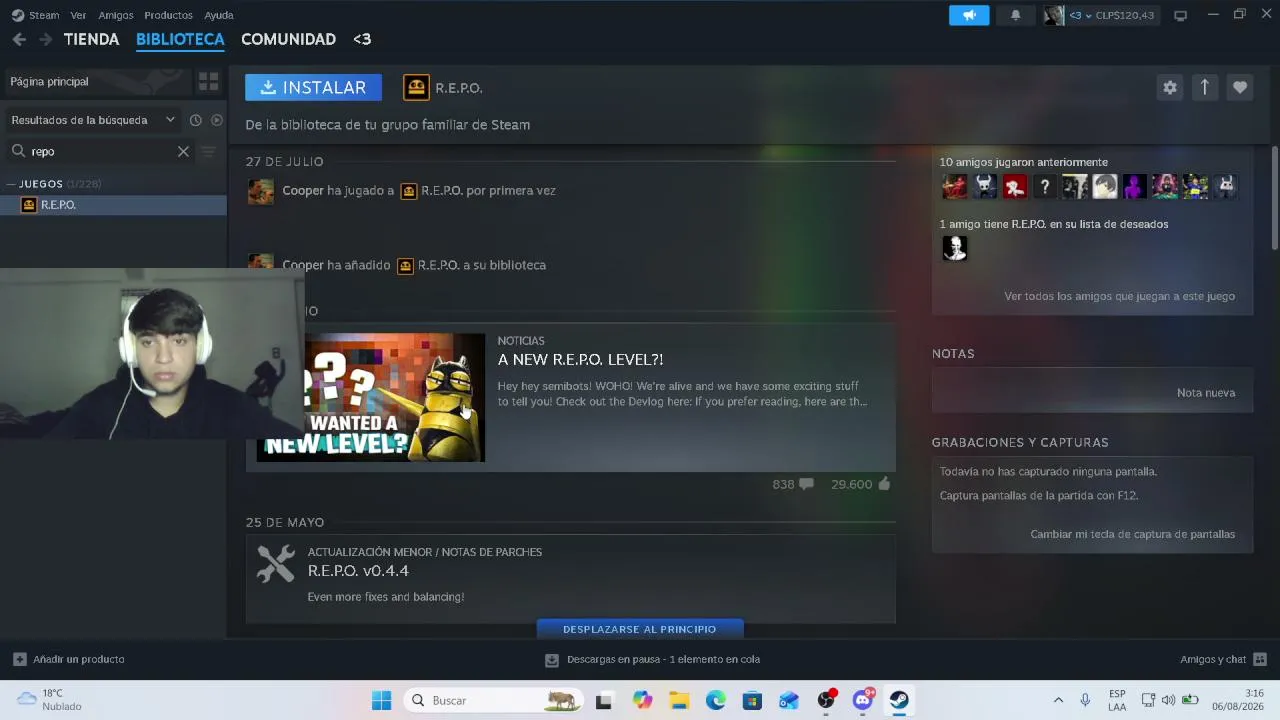Switch to Big Picture mode icon
This screenshot has height=720, width=1280.
coord(1180,15)
